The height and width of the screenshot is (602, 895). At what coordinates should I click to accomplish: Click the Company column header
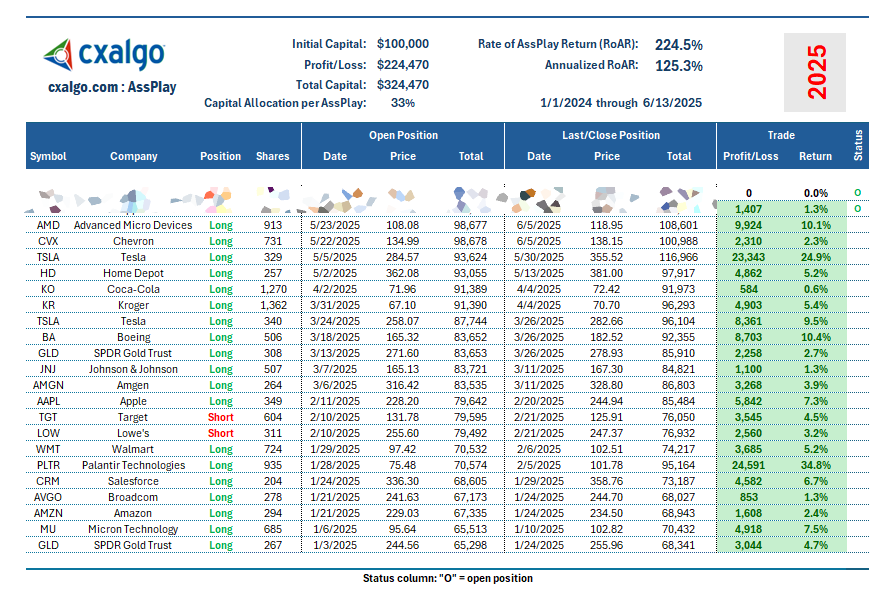(x=134, y=156)
